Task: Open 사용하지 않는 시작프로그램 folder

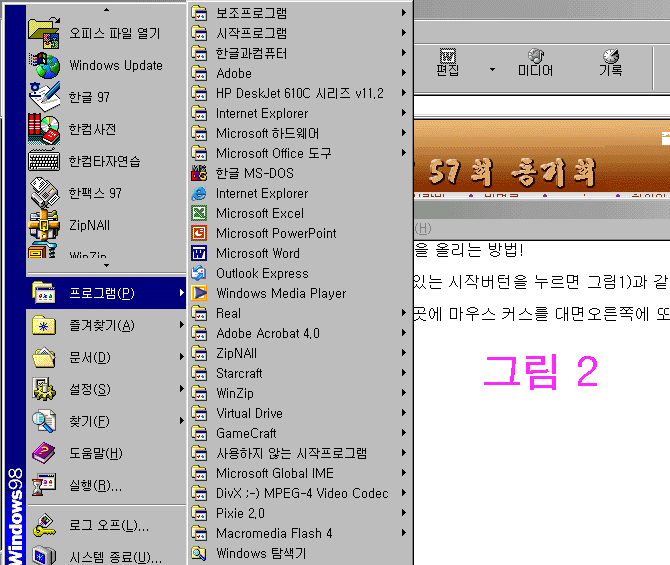Action: (x=301, y=453)
